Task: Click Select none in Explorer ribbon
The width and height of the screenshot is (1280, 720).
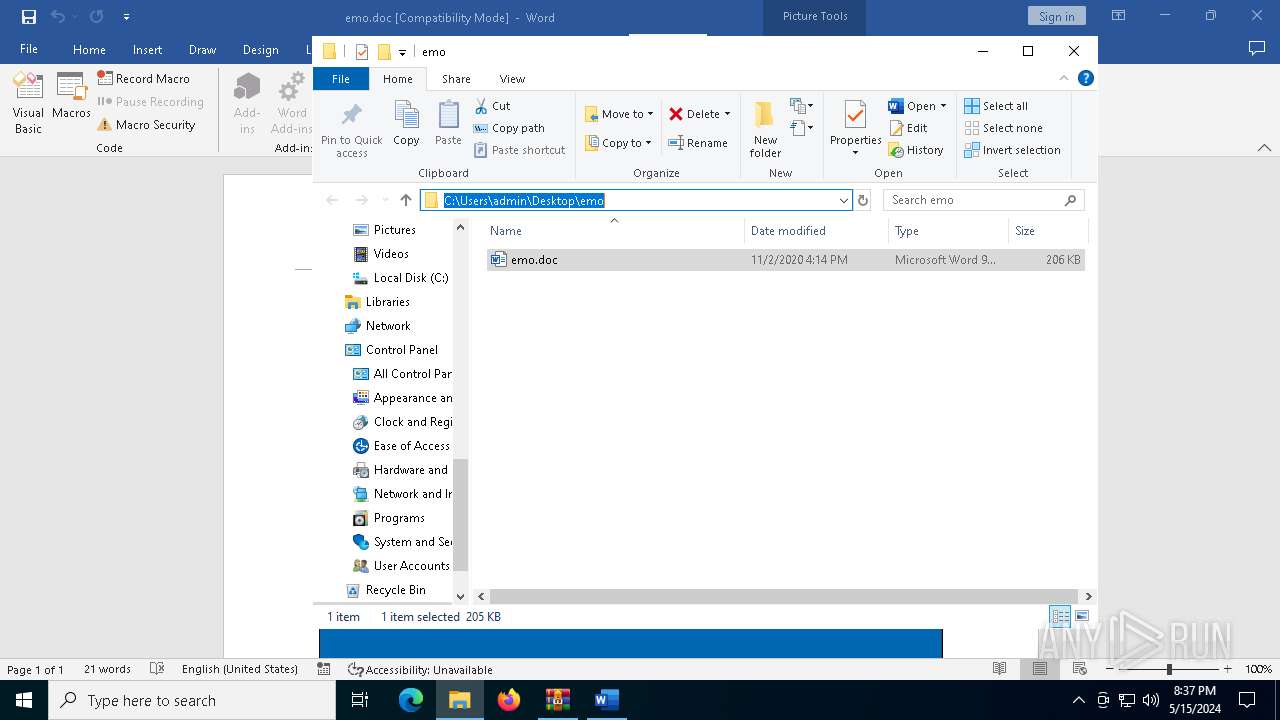Action: (1003, 128)
